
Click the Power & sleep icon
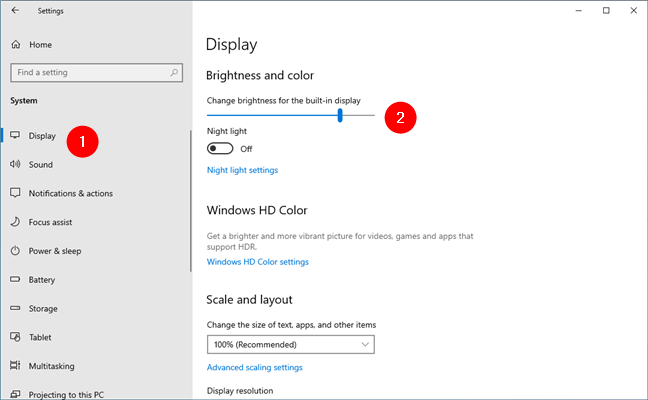[x=15, y=251]
